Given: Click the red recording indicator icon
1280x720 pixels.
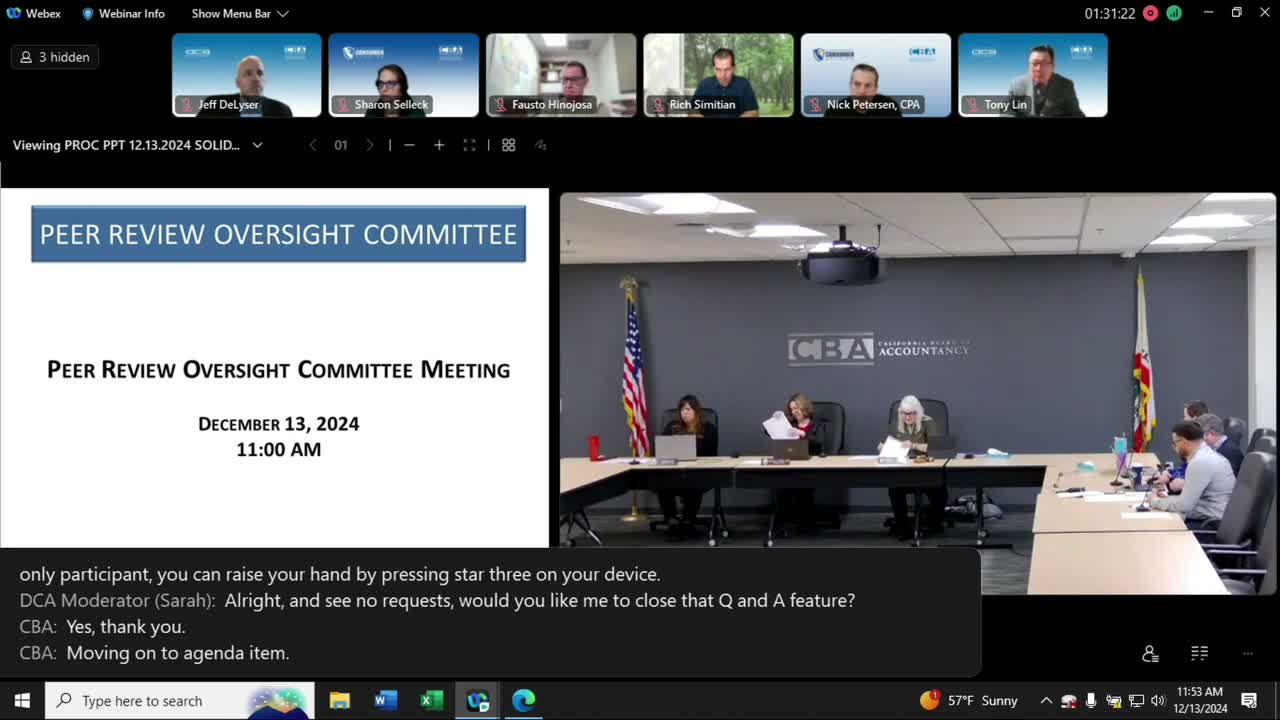Looking at the screenshot, I should coord(1150,13).
